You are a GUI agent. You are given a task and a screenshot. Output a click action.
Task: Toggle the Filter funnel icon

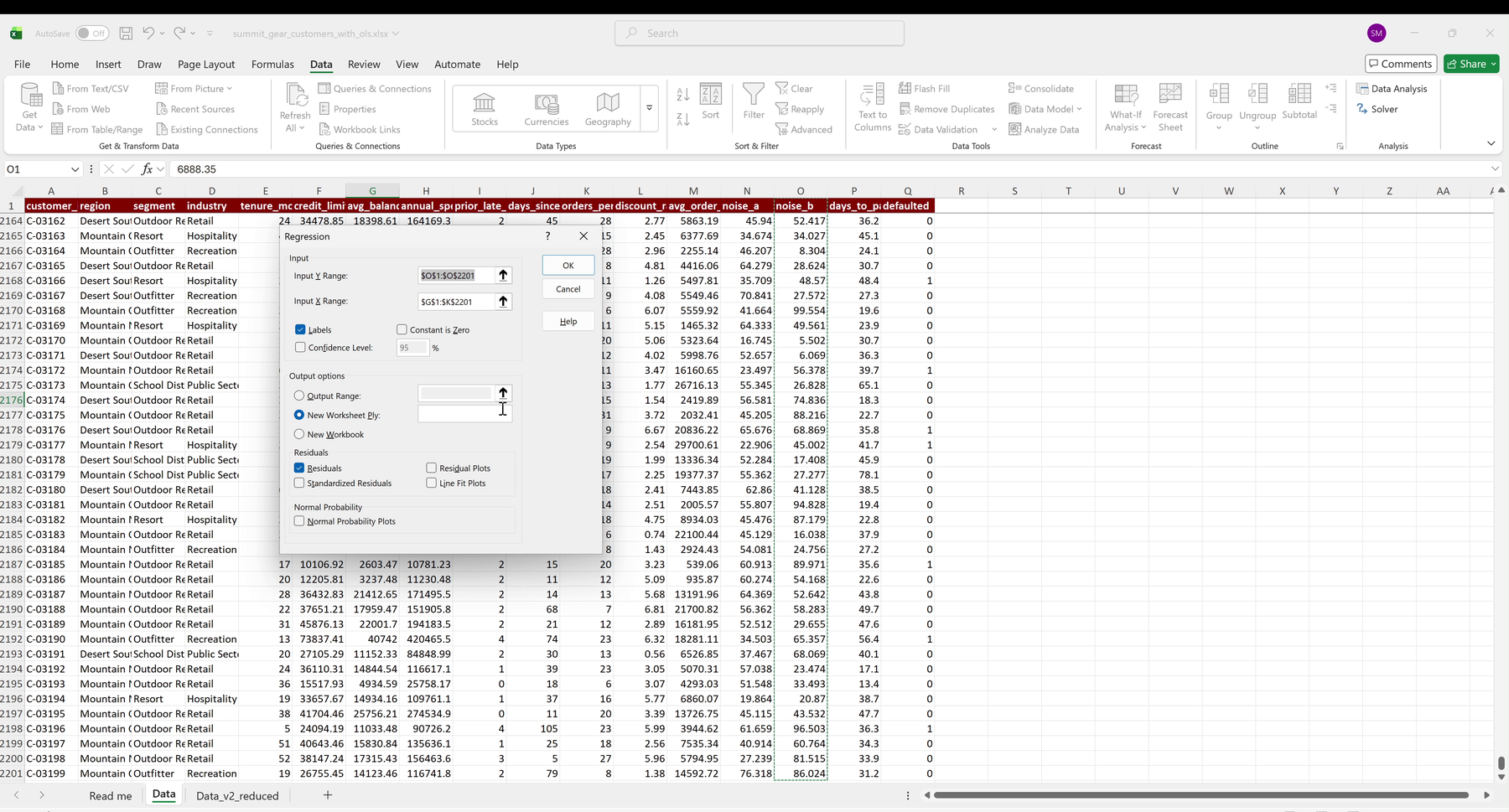click(754, 102)
